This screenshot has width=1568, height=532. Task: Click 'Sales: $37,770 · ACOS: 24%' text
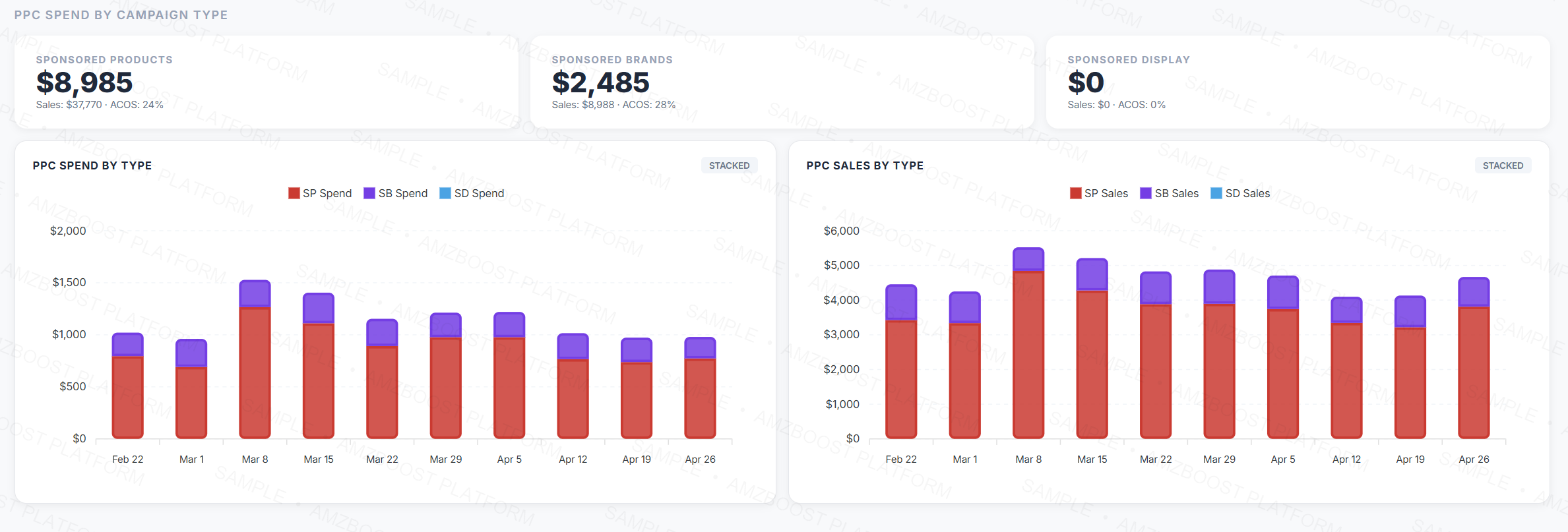(x=100, y=105)
